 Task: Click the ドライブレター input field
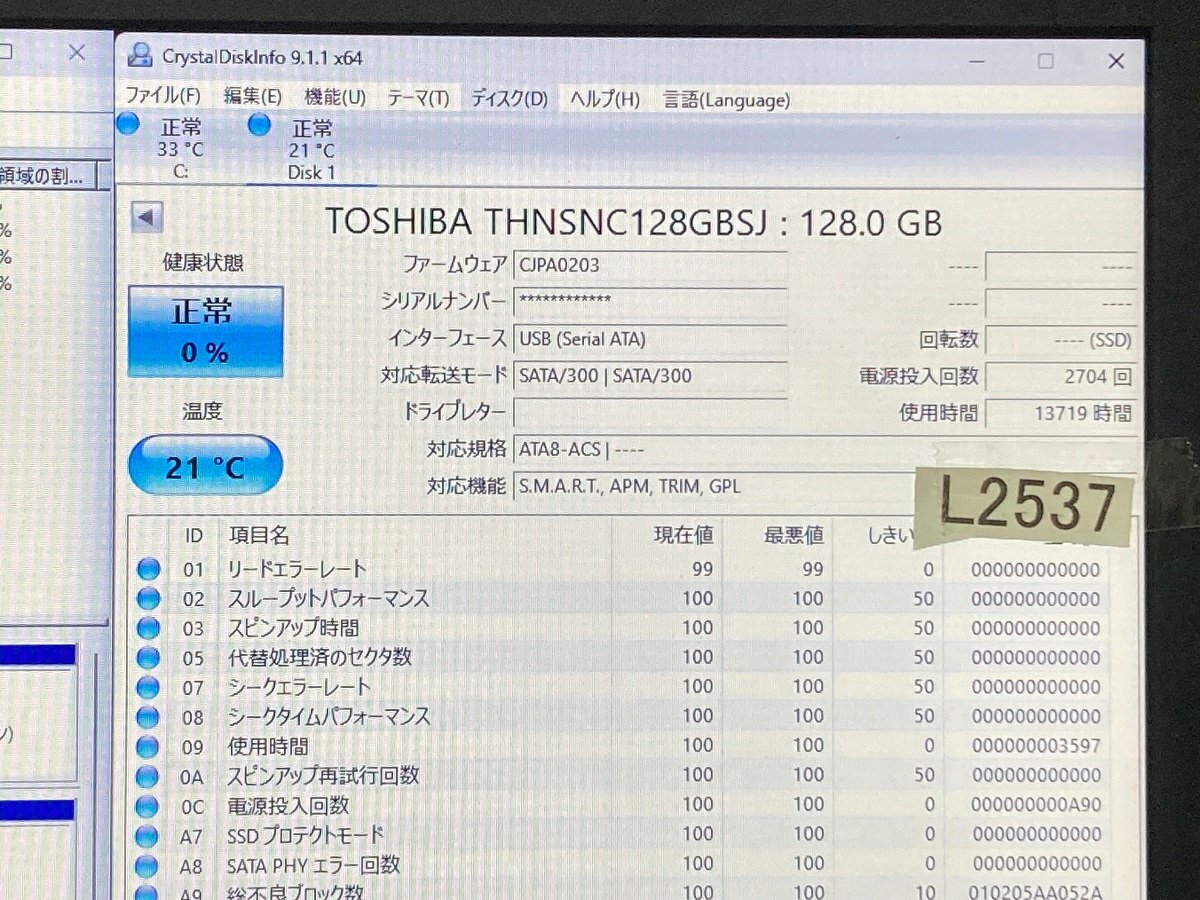(x=650, y=411)
